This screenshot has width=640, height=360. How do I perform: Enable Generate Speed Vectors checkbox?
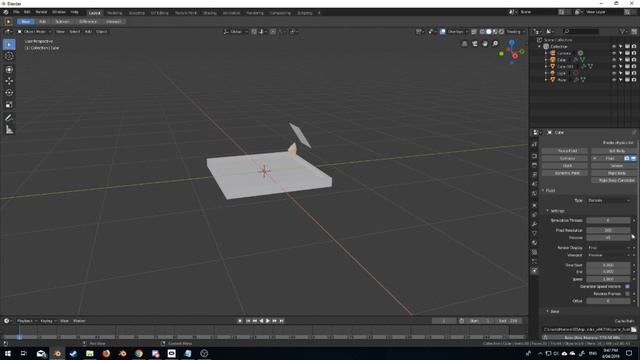tap(627, 287)
